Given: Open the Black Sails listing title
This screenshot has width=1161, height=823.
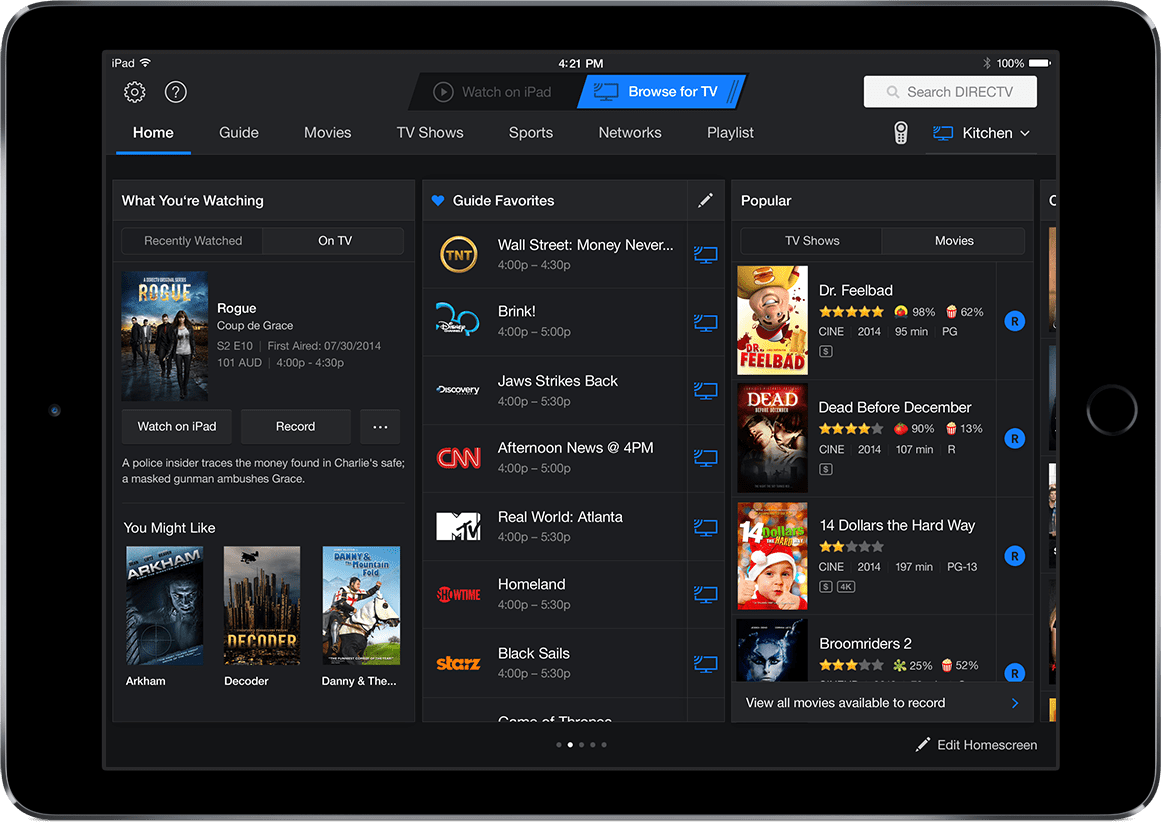Looking at the screenshot, I should [x=533, y=654].
